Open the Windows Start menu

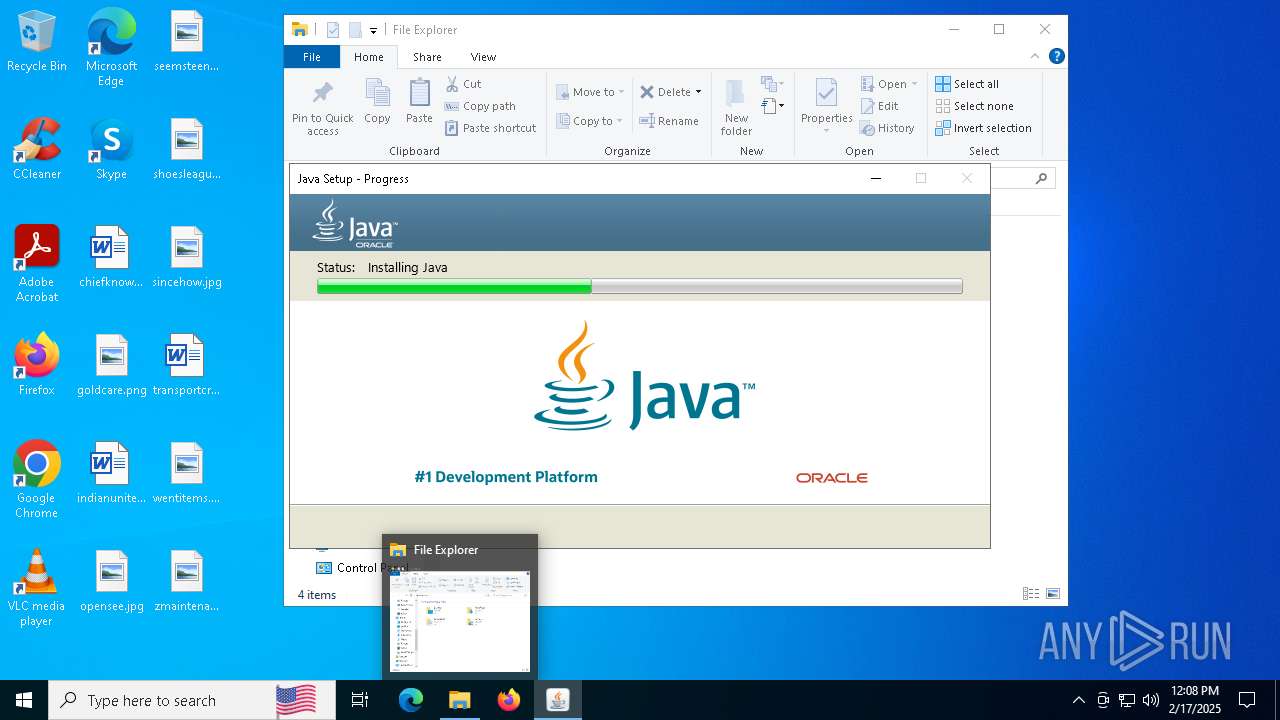click(24, 700)
